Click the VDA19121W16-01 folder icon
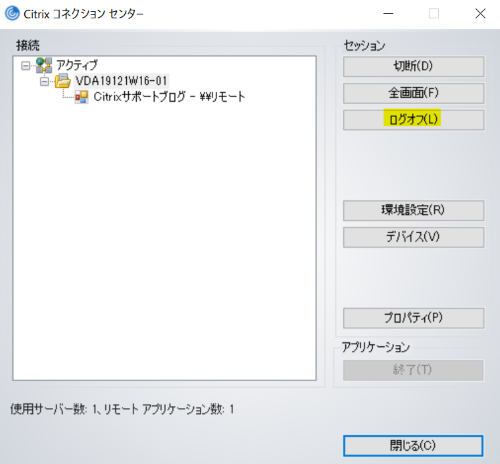Viewport: 500px width, 464px height. pos(63,81)
